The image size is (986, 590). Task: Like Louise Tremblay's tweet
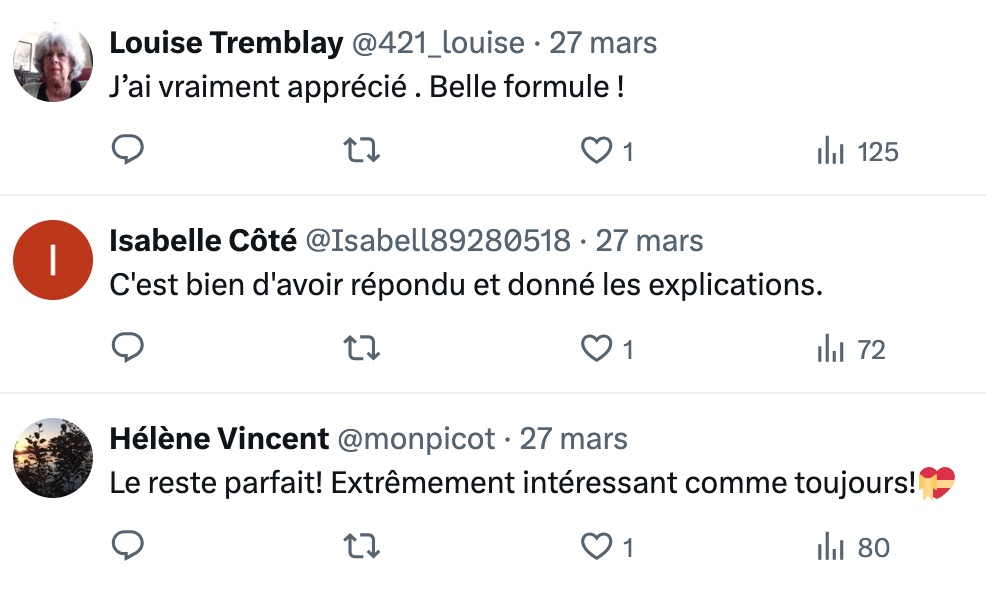pos(597,151)
